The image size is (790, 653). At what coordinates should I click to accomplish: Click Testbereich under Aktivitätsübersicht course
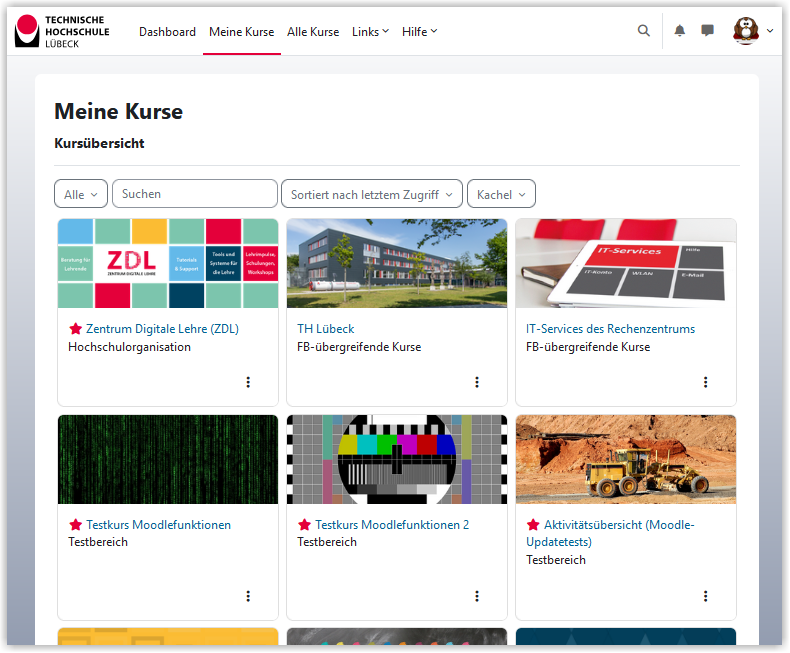(556, 560)
